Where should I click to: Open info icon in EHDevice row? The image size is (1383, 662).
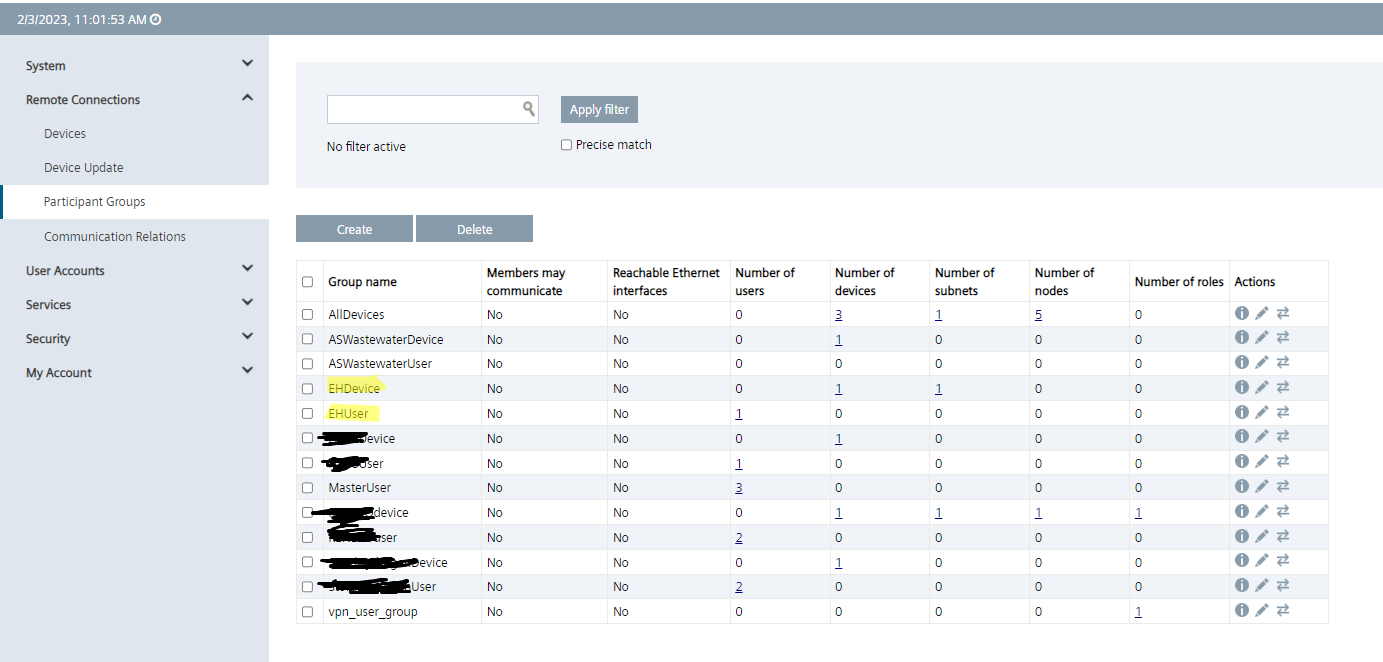(1242, 387)
